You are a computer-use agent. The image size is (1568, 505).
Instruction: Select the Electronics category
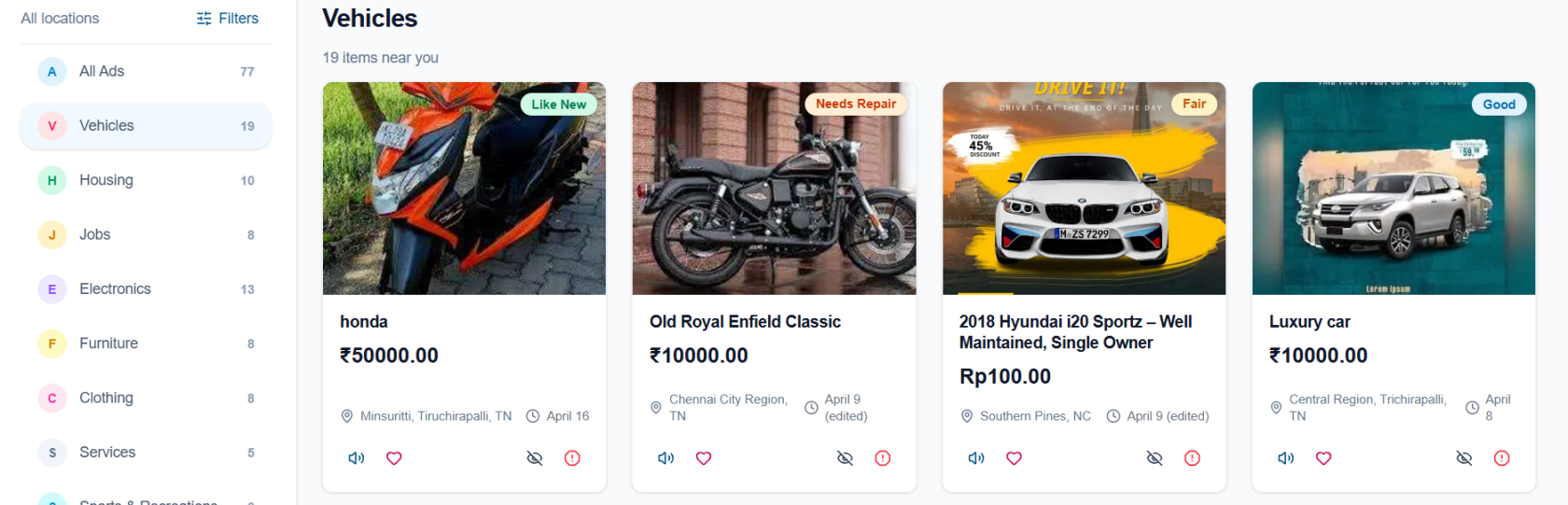pos(146,289)
